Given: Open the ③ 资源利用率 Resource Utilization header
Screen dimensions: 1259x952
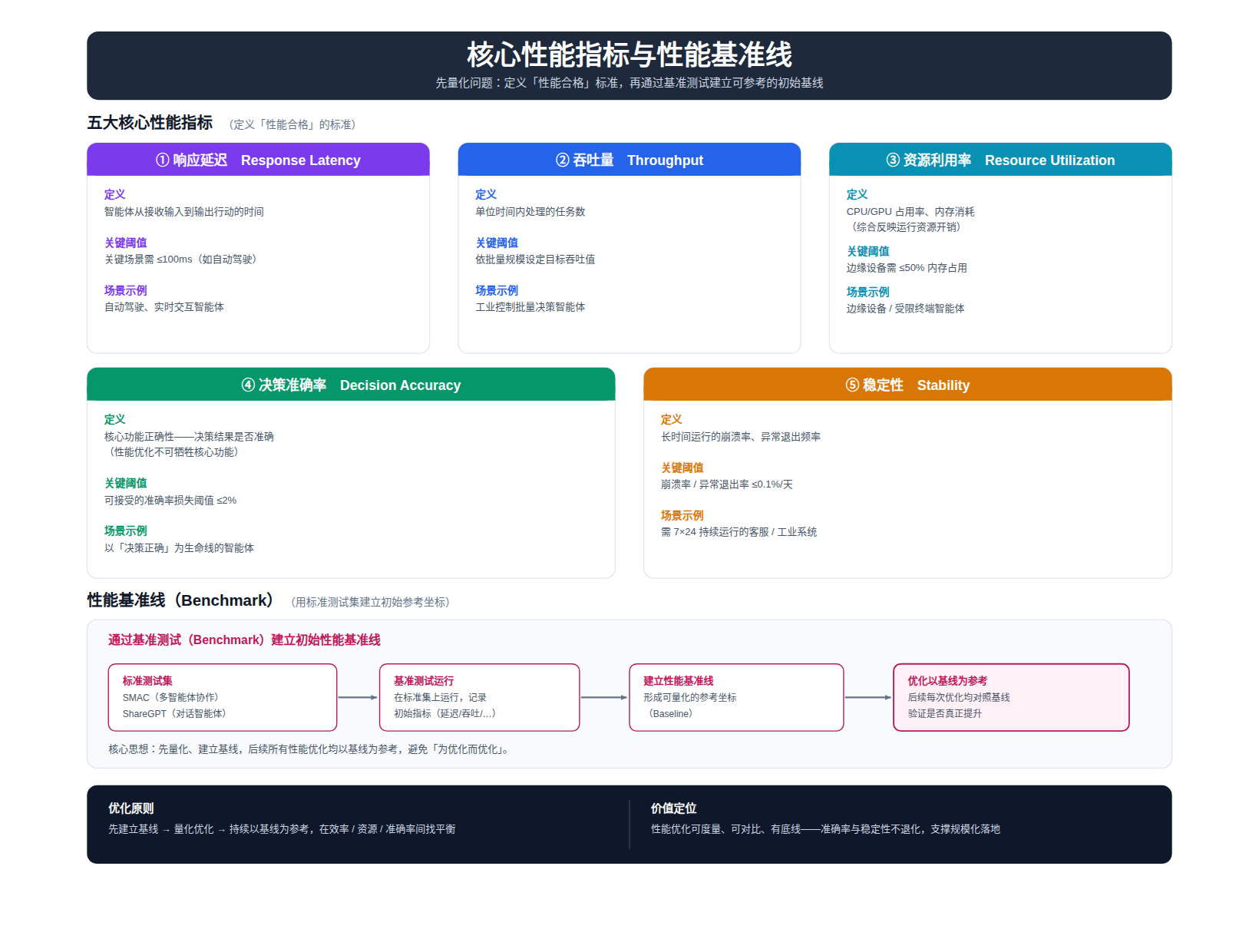Looking at the screenshot, I should point(1000,160).
